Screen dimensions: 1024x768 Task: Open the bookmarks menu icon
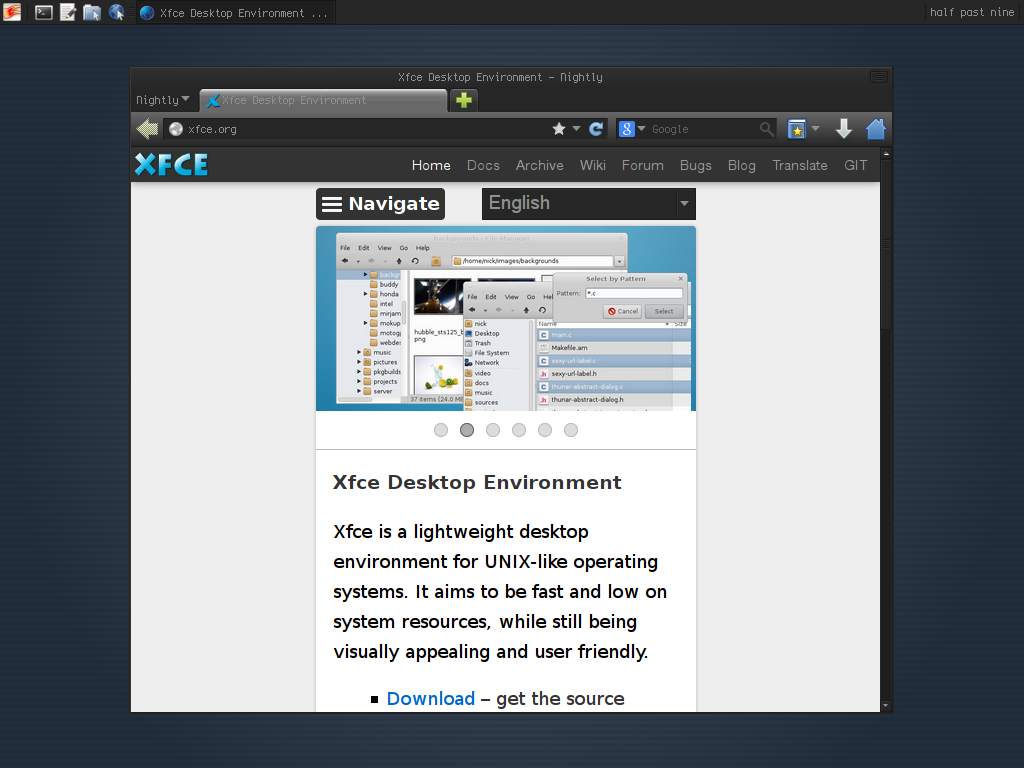[797, 129]
